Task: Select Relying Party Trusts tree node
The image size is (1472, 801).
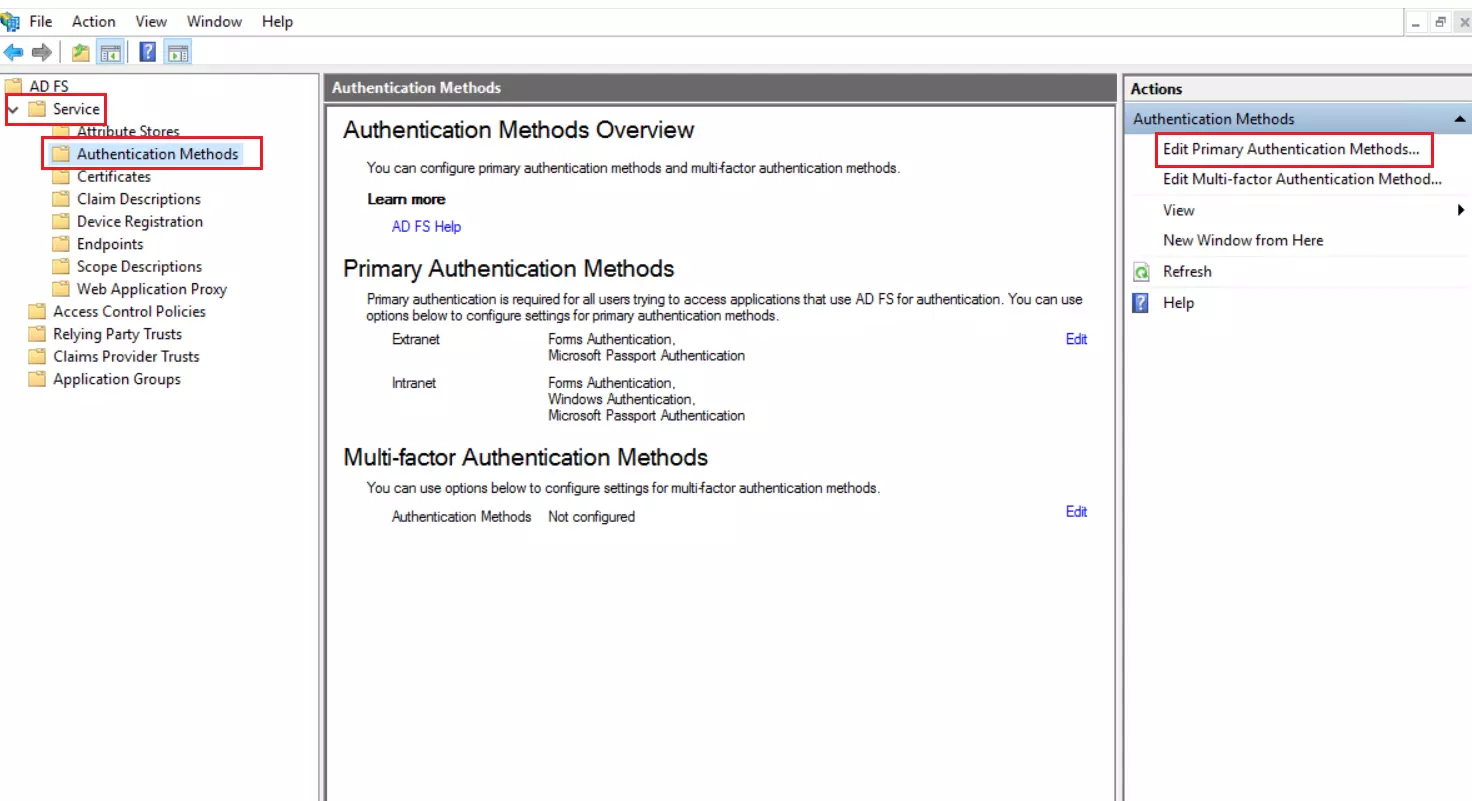Action: click(x=117, y=334)
